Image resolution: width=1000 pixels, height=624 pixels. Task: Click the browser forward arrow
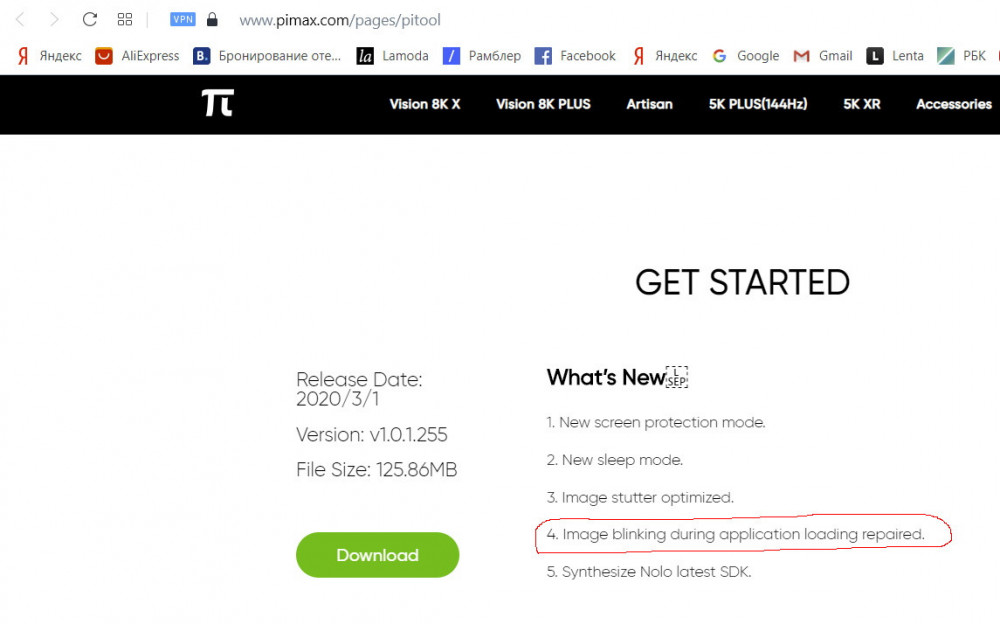(54, 19)
